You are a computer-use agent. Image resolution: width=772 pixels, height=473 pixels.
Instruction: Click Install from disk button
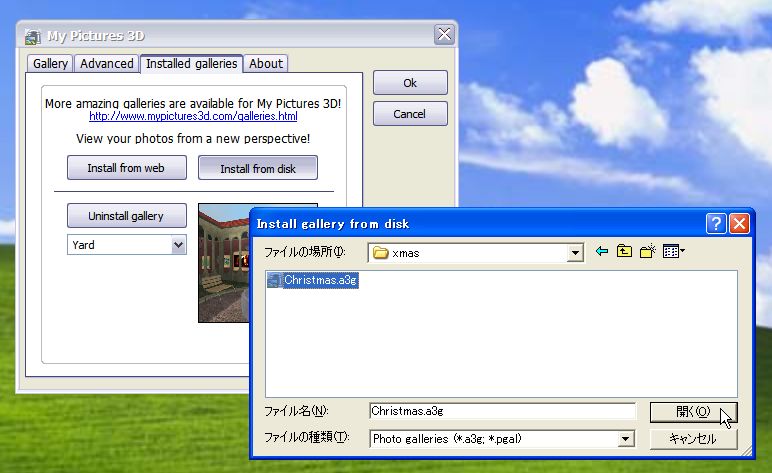[257, 168]
